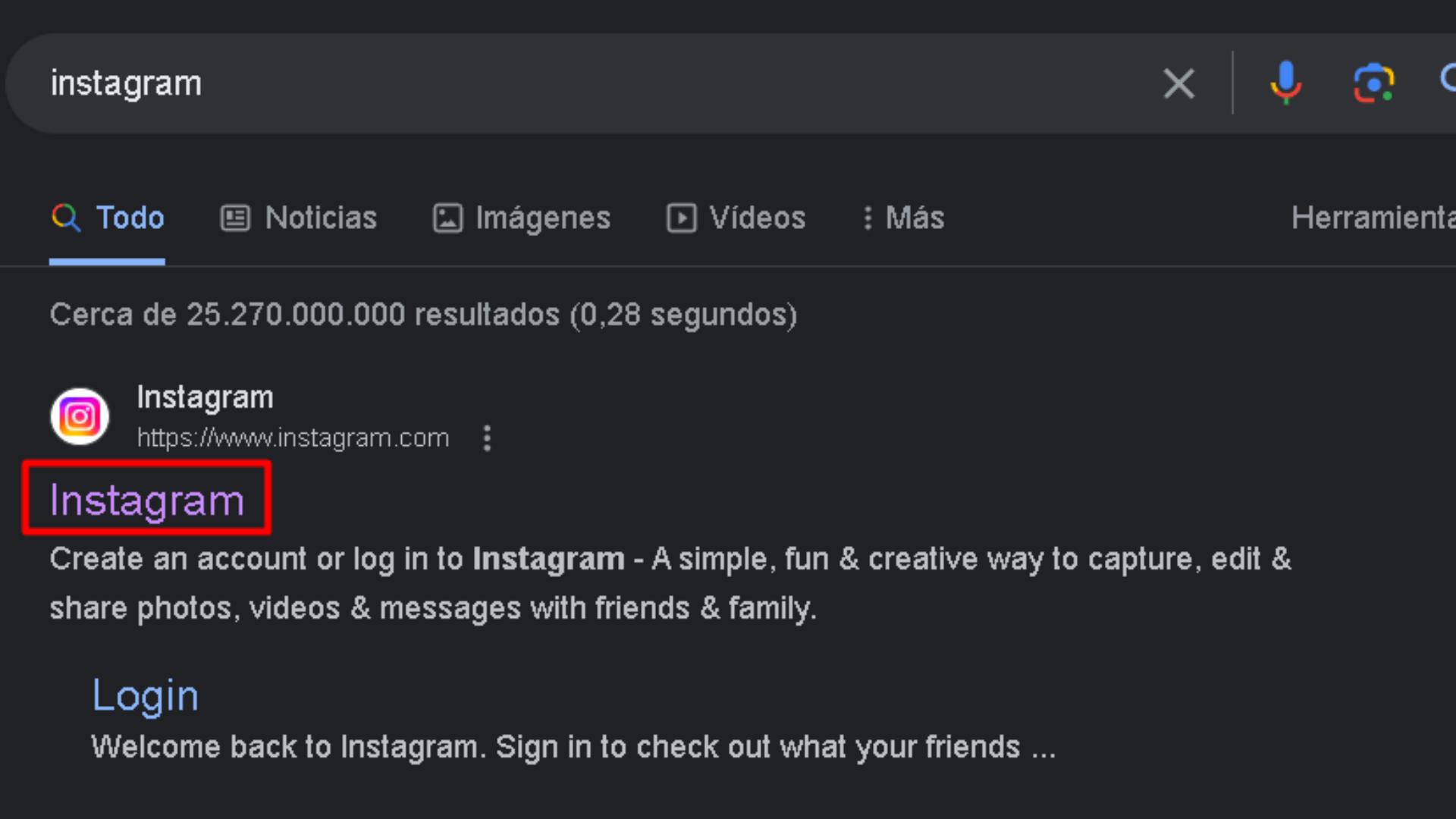Open search Herramientas options
This screenshot has width=1456, height=819.
1373,218
